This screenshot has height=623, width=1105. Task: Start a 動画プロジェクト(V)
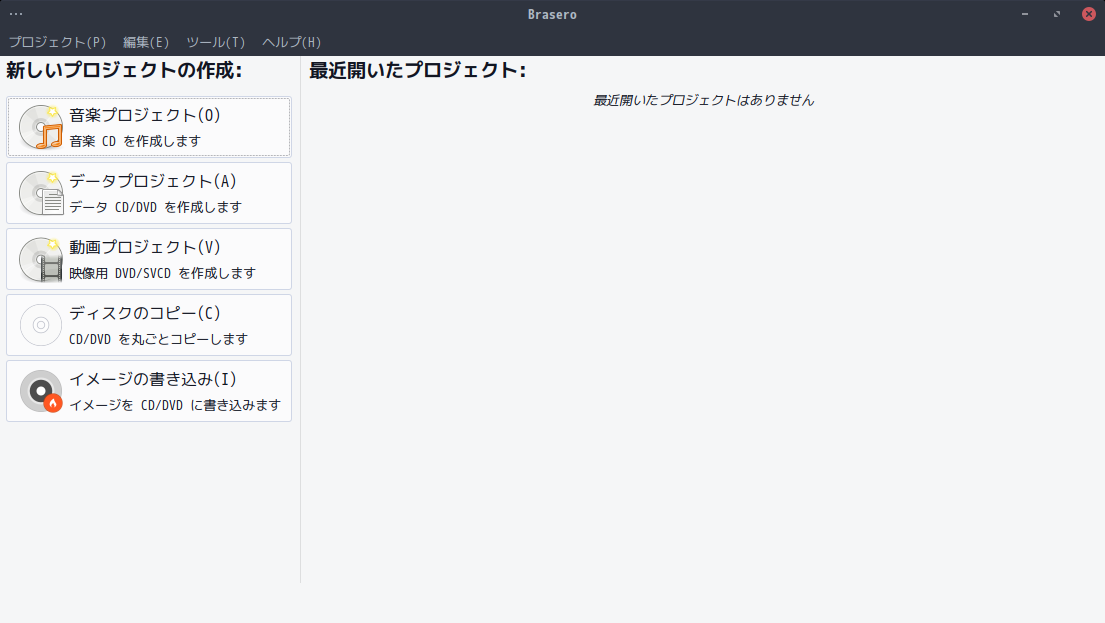149,259
